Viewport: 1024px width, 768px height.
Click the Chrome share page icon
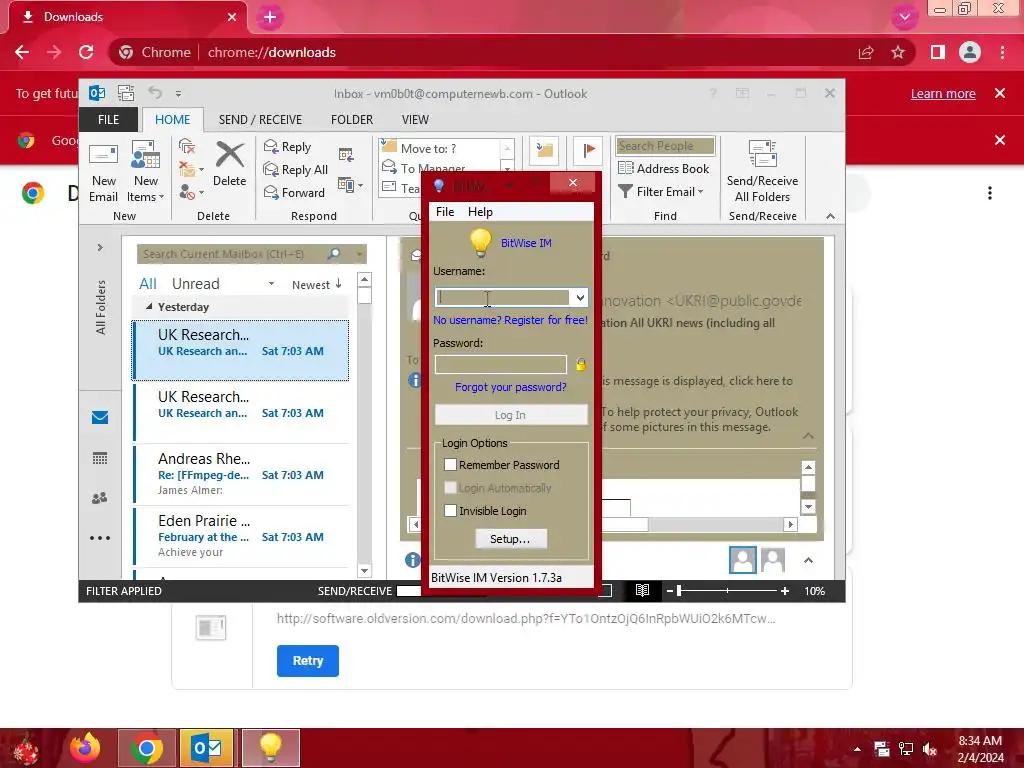click(866, 52)
